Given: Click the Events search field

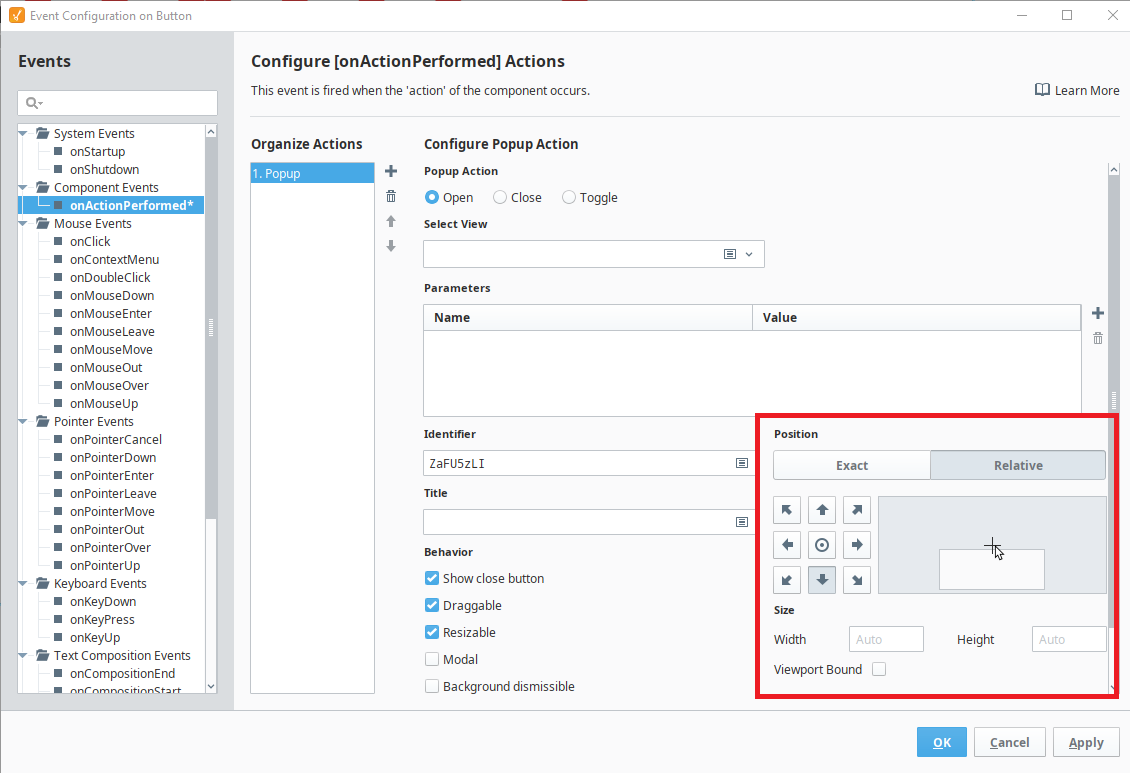Looking at the screenshot, I should (x=117, y=103).
